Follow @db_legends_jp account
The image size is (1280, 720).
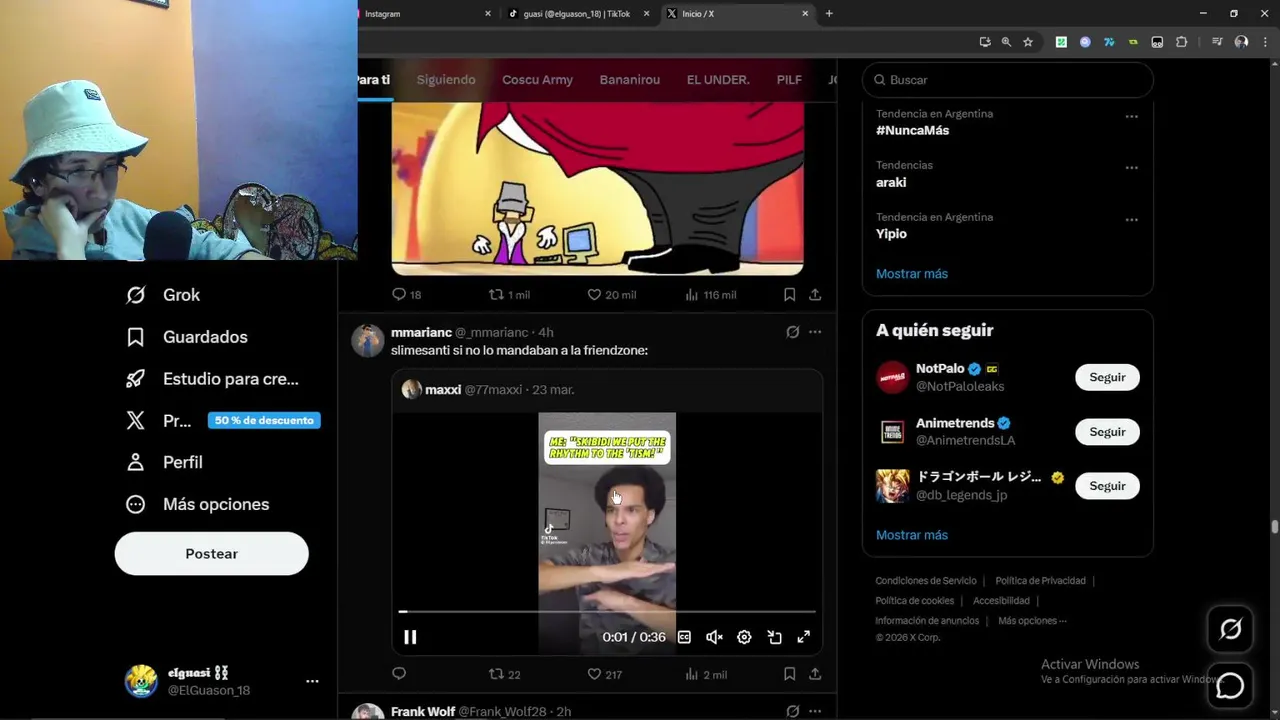coord(1107,486)
